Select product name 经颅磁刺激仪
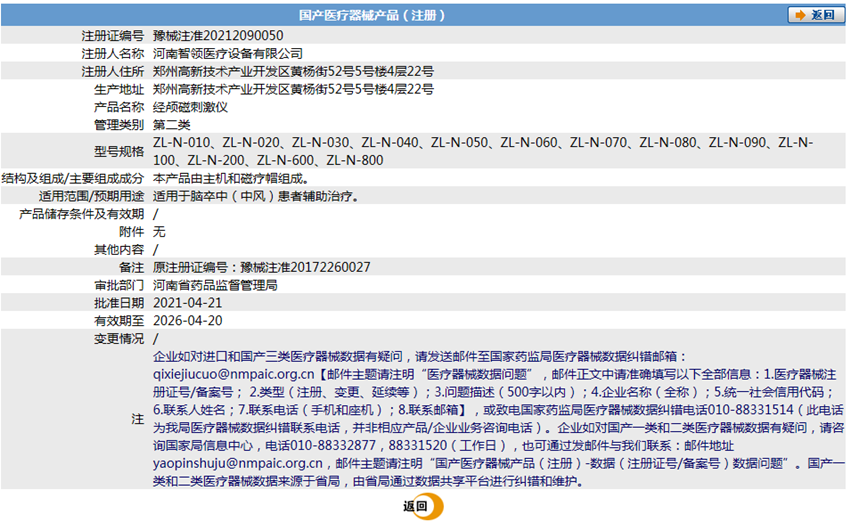850x522 pixels. (190, 107)
